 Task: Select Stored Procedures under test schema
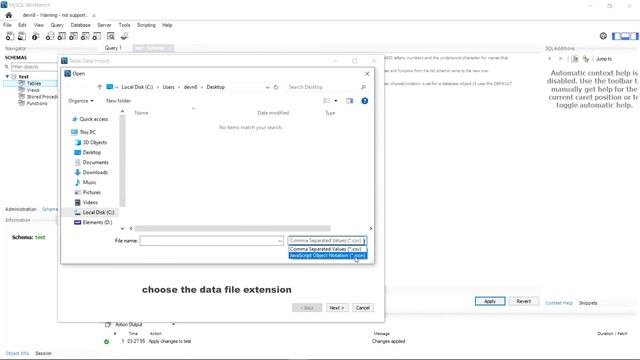pyautogui.click(x=41, y=97)
